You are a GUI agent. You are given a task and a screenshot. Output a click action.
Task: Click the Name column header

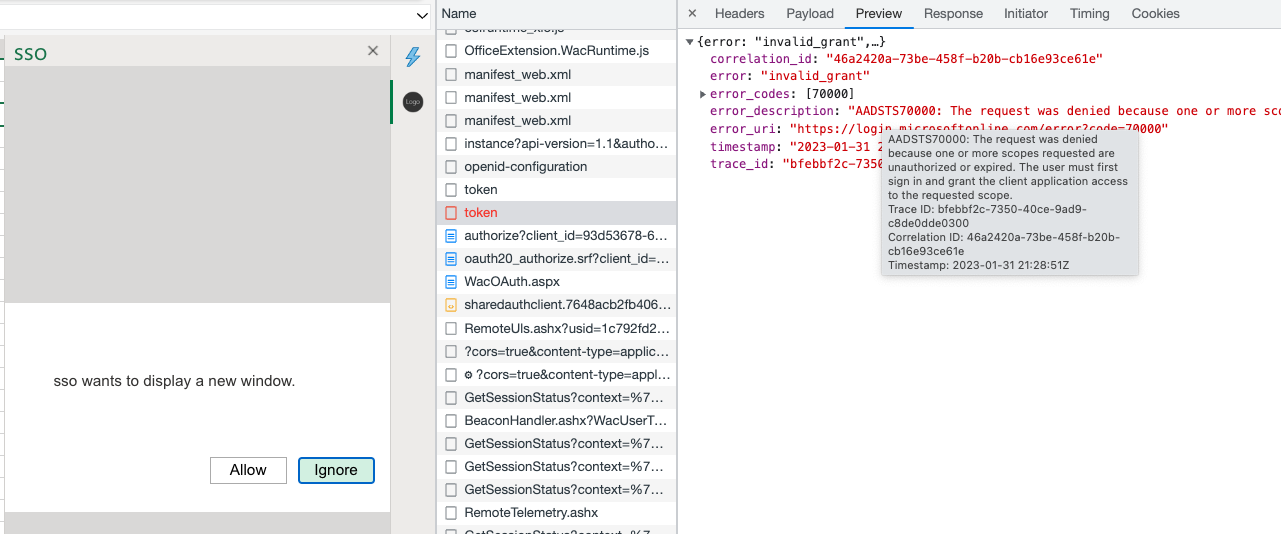(557, 14)
